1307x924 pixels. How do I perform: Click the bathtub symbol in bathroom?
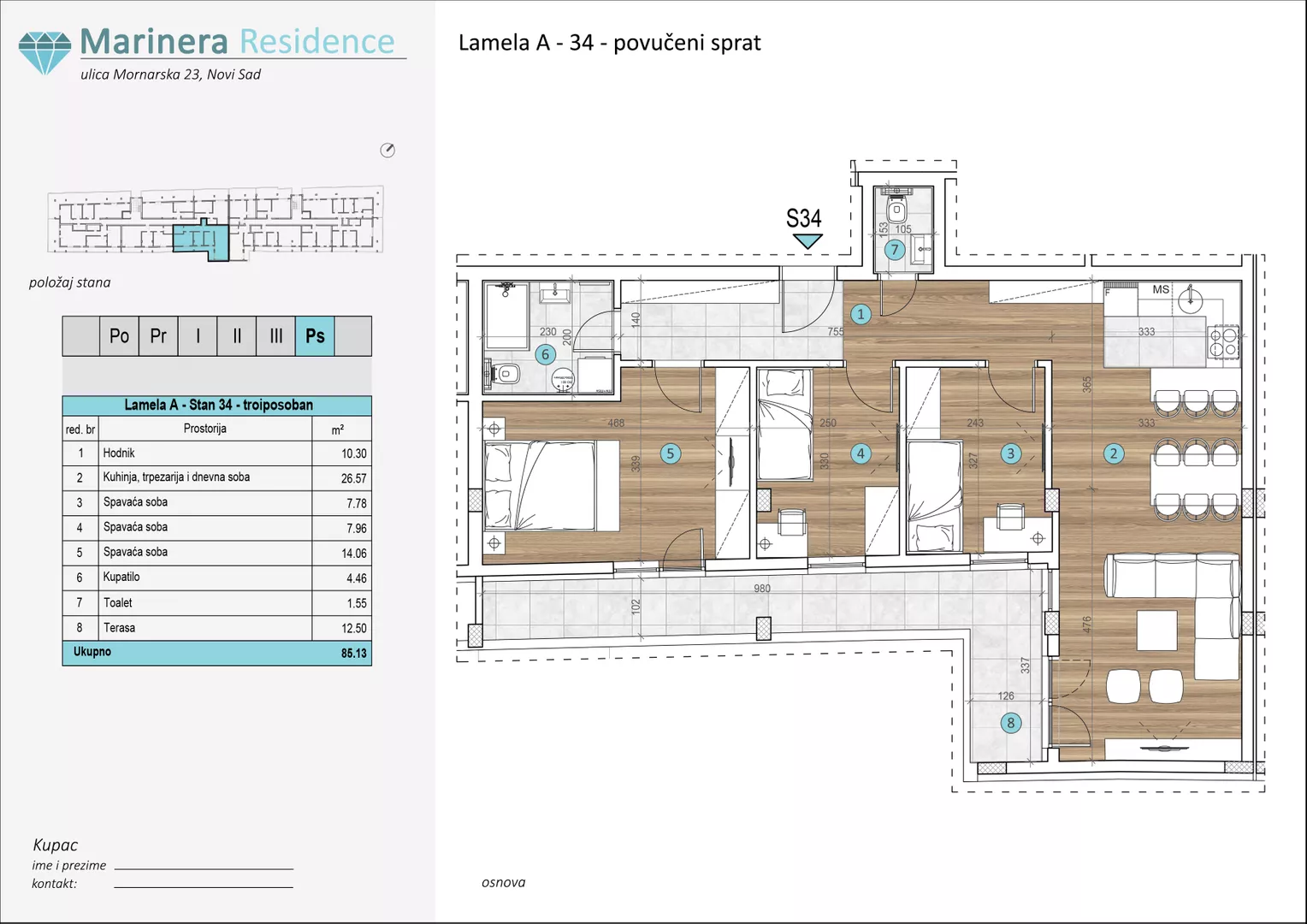pyautogui.click(x=506, y=315)
